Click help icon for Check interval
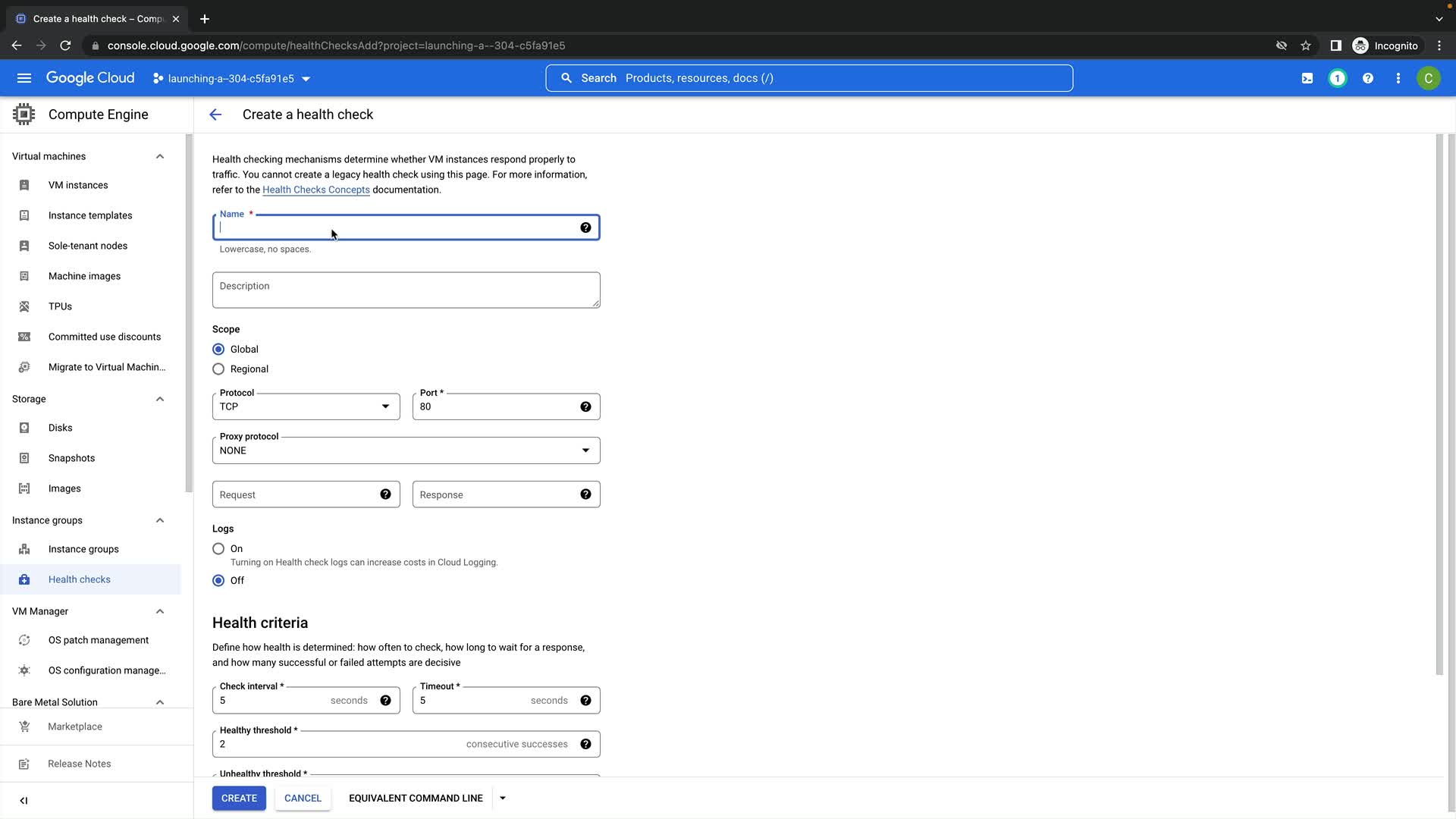This screenshot has width=1456, height=819. pyautogui.click(x=385, y=700)
